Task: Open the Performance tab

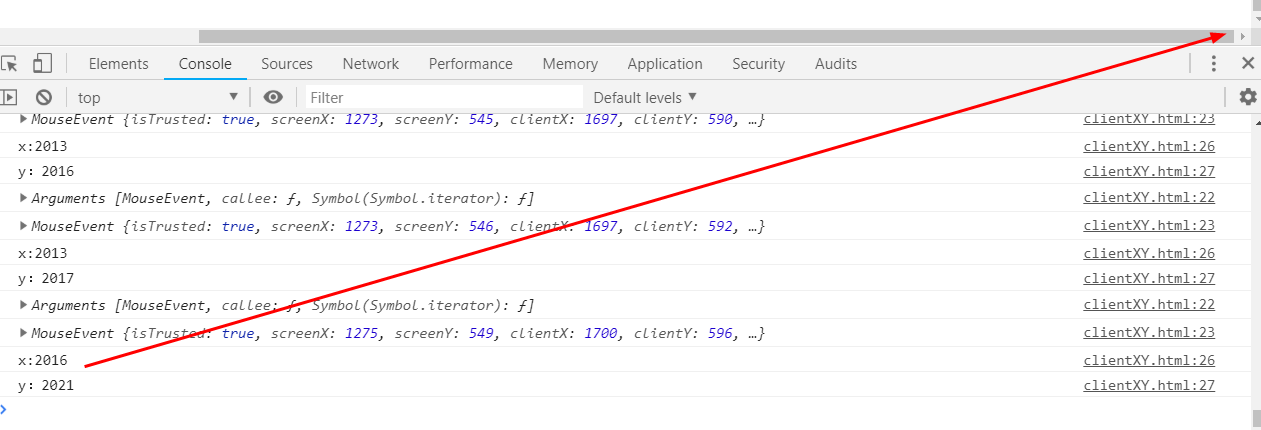Action: pyautogui.click(x=471, y=64)
